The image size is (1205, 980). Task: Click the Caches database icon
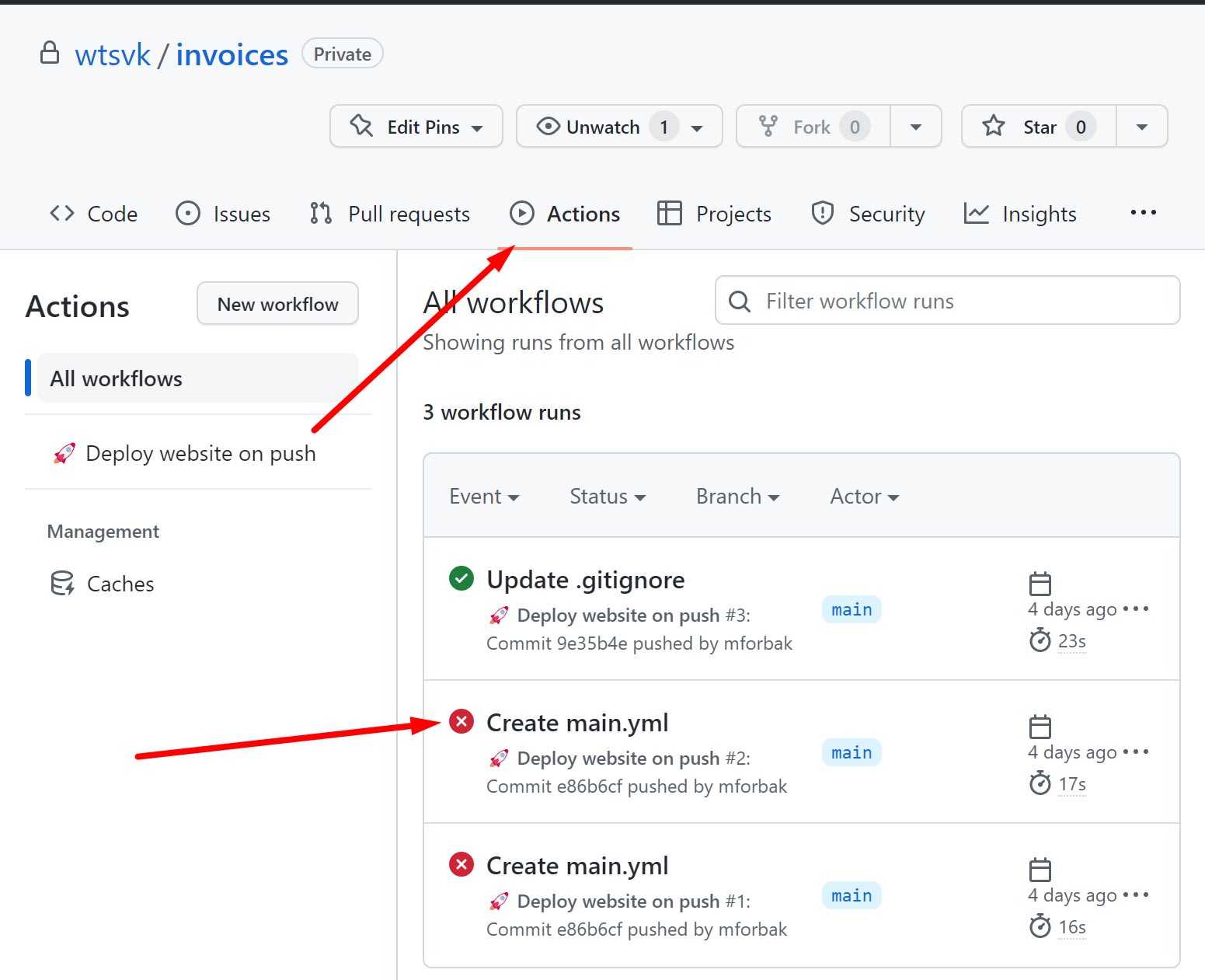tap(62, 583)
